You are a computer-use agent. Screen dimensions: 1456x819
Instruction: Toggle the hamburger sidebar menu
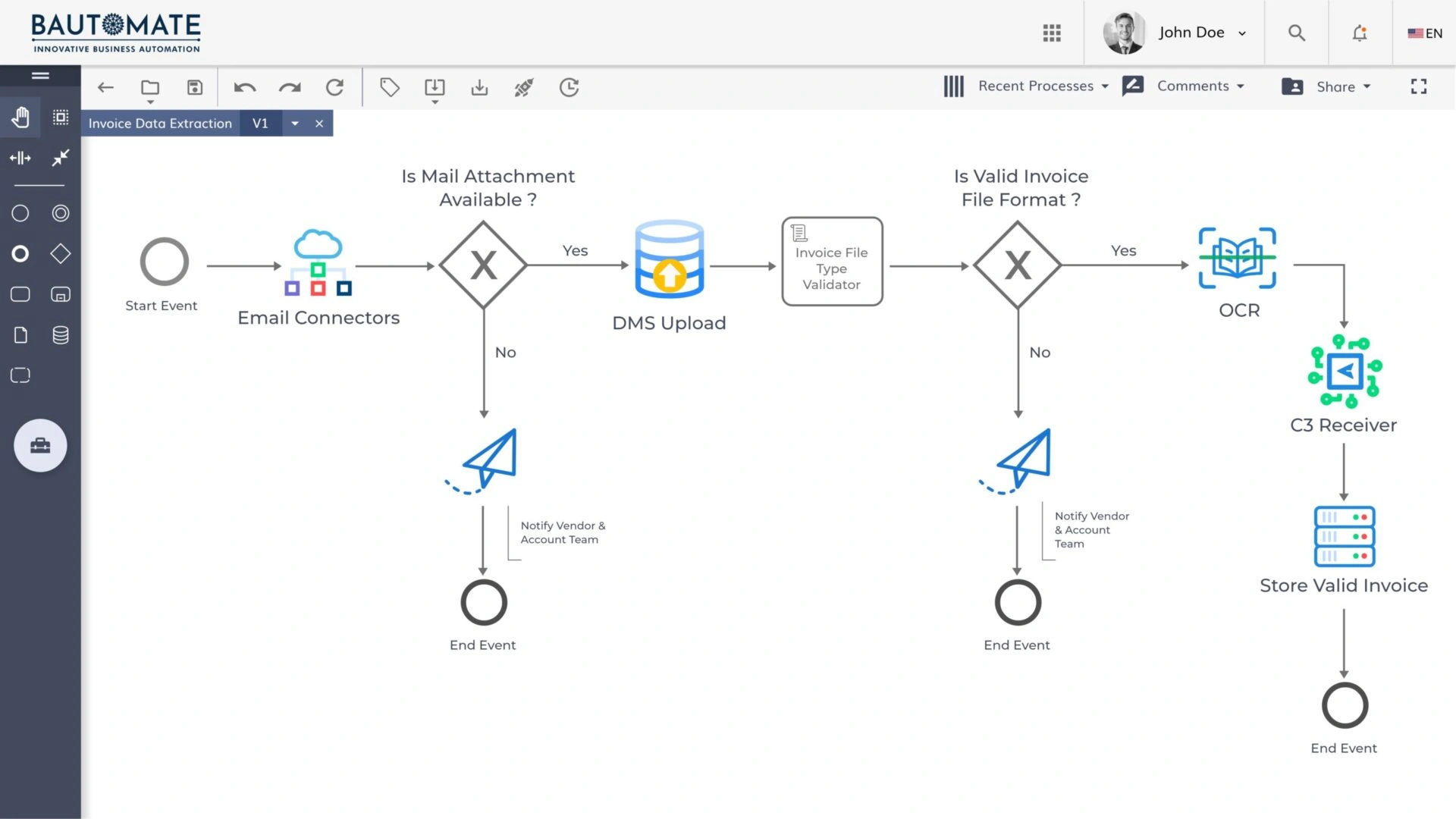(40, 75)
